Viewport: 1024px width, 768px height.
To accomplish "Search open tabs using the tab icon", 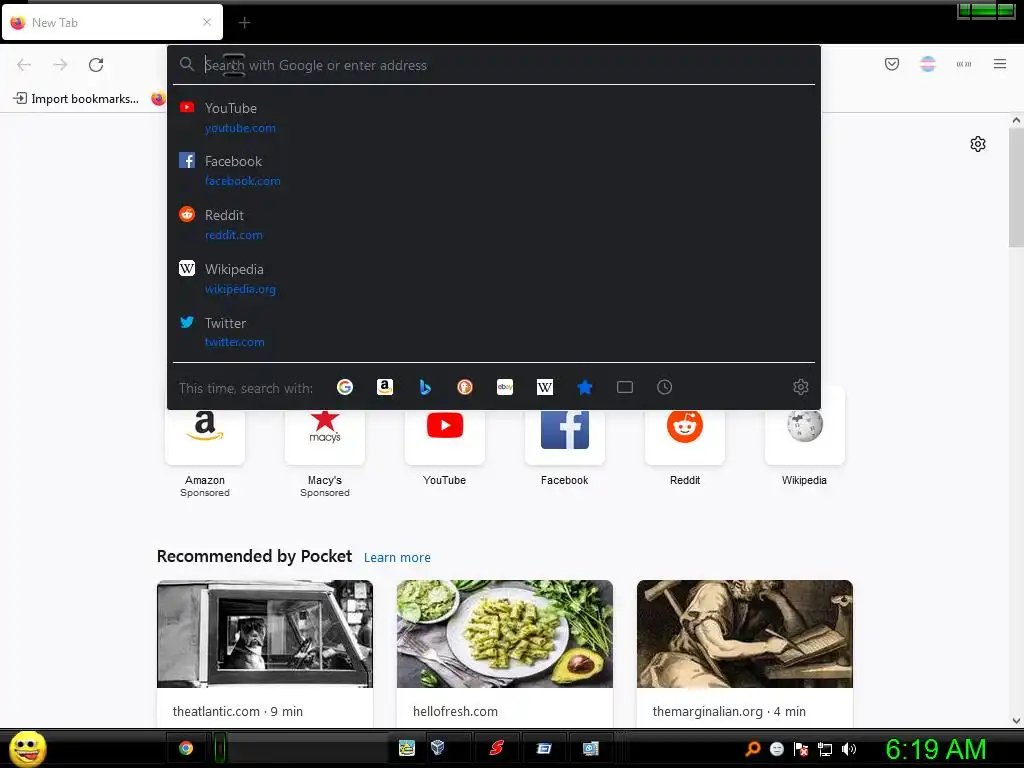I will 625,387.
